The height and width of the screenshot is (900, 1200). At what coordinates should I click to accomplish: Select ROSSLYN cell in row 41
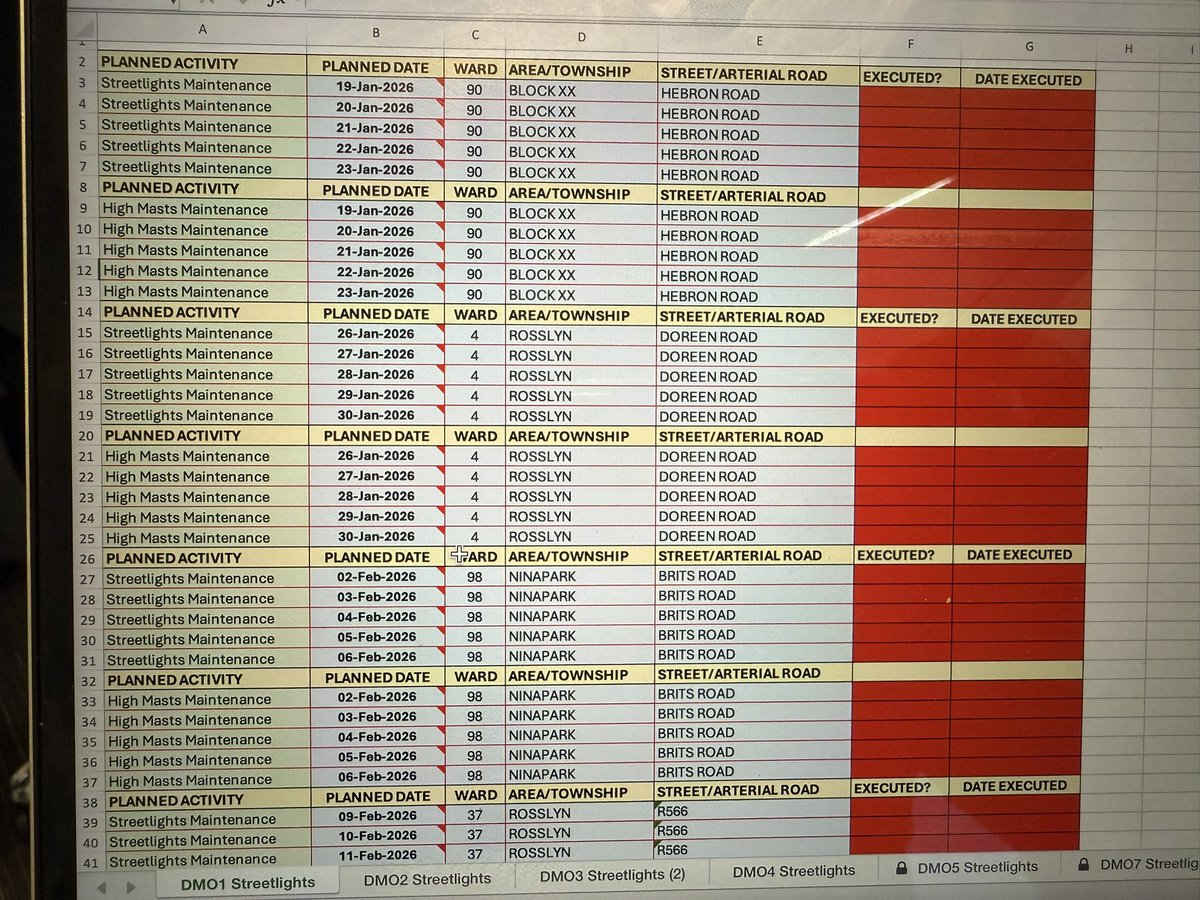point(580,852)
